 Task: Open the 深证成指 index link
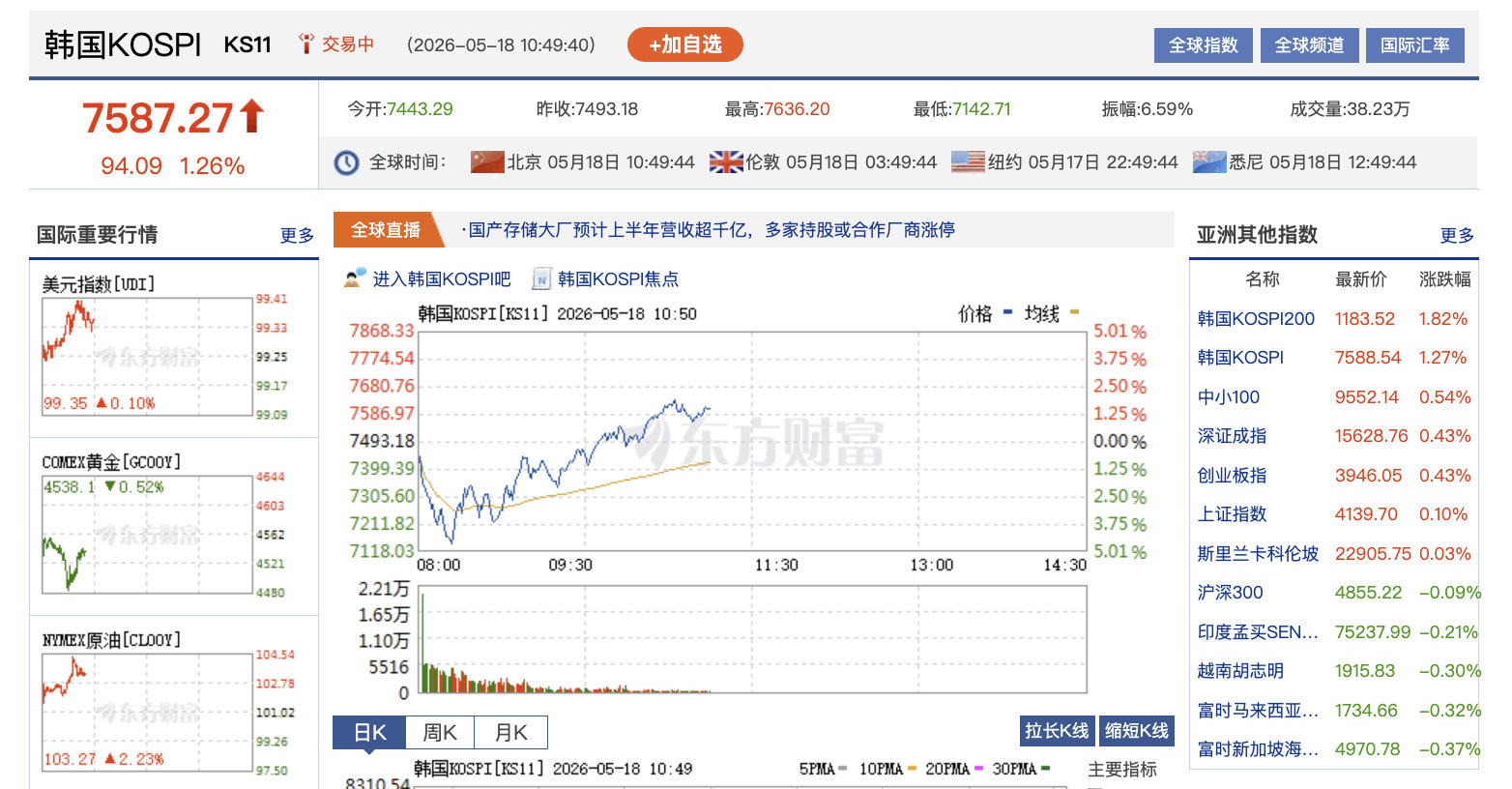pos(1232,436)
